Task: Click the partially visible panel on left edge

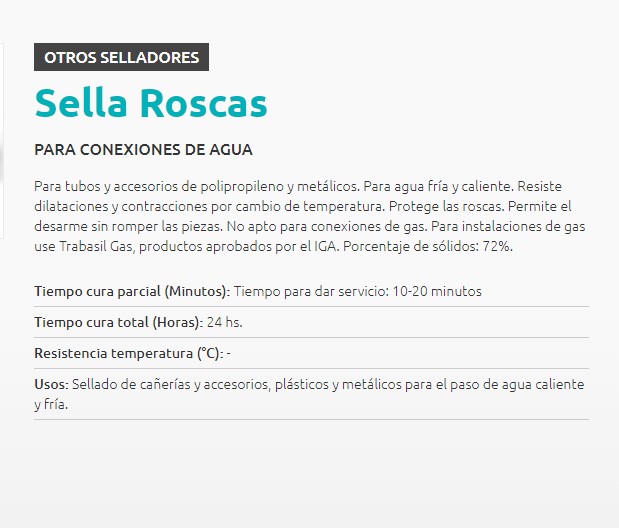Action: [x=2, y=141]
